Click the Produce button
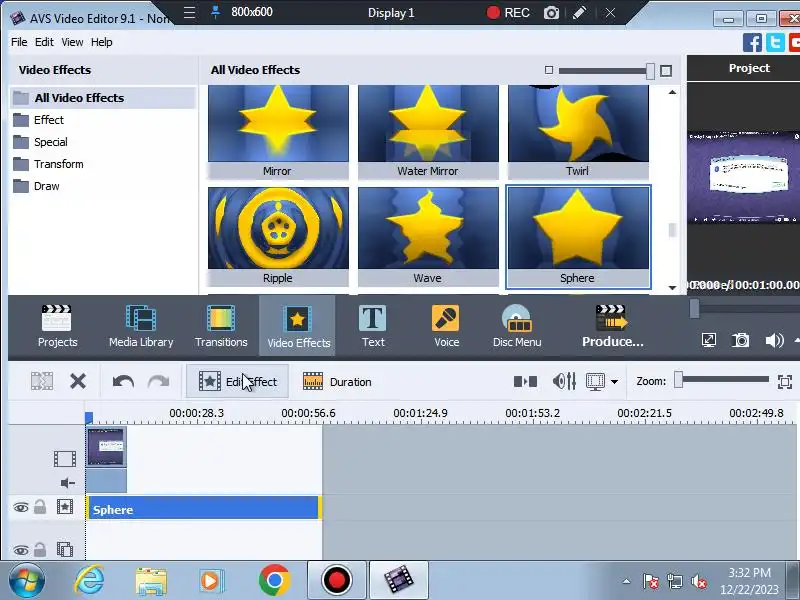Viewport: 800px width, 600px height. [612, 326]
